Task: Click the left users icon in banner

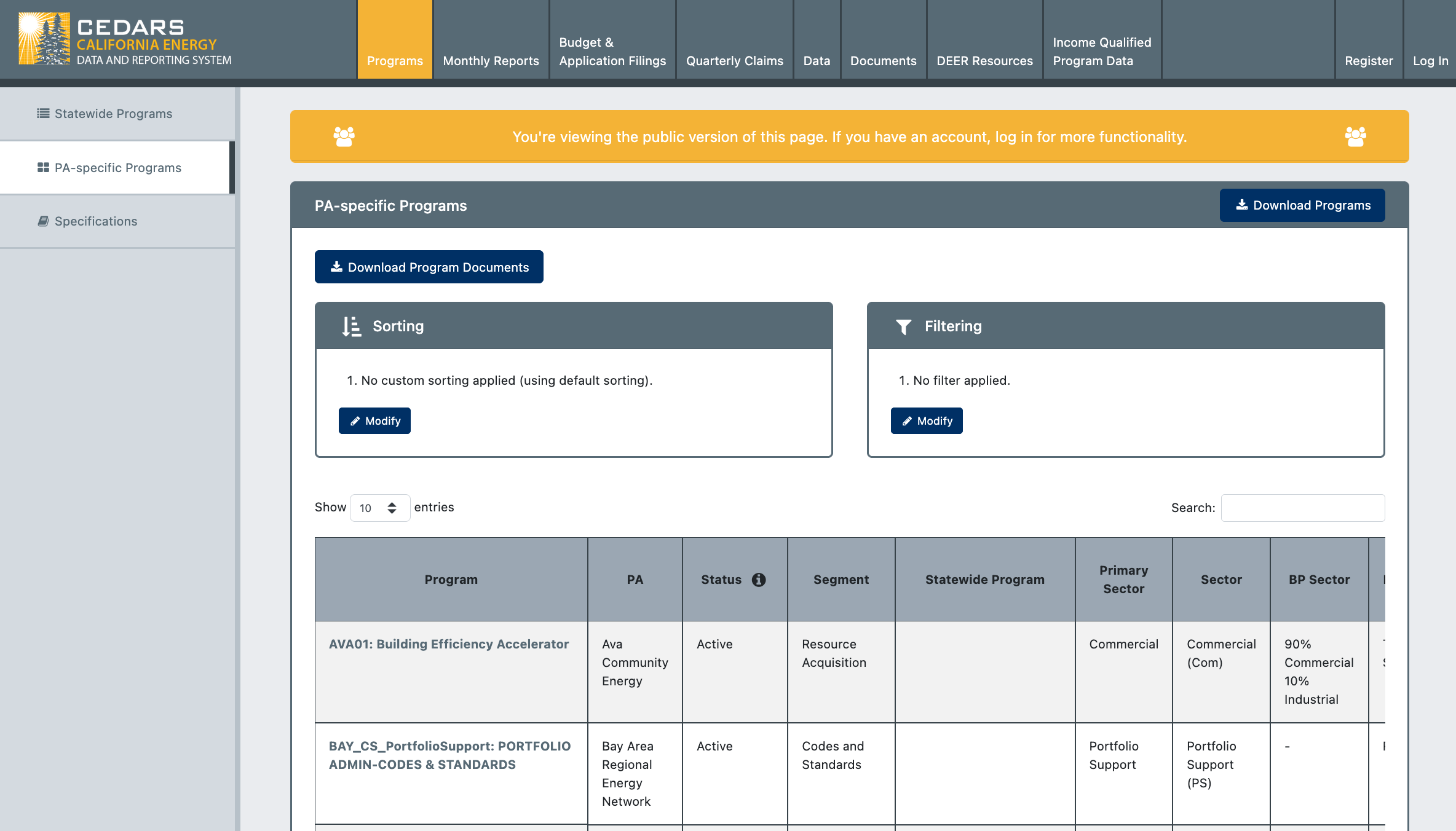Action: click(x=344, y=136)
